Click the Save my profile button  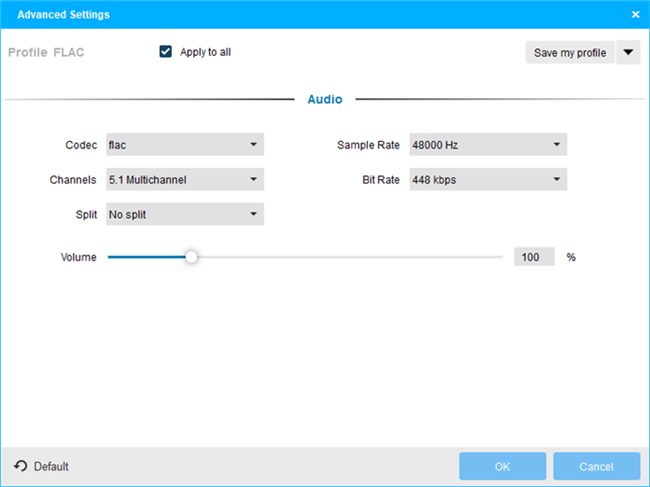coord(570,53)
